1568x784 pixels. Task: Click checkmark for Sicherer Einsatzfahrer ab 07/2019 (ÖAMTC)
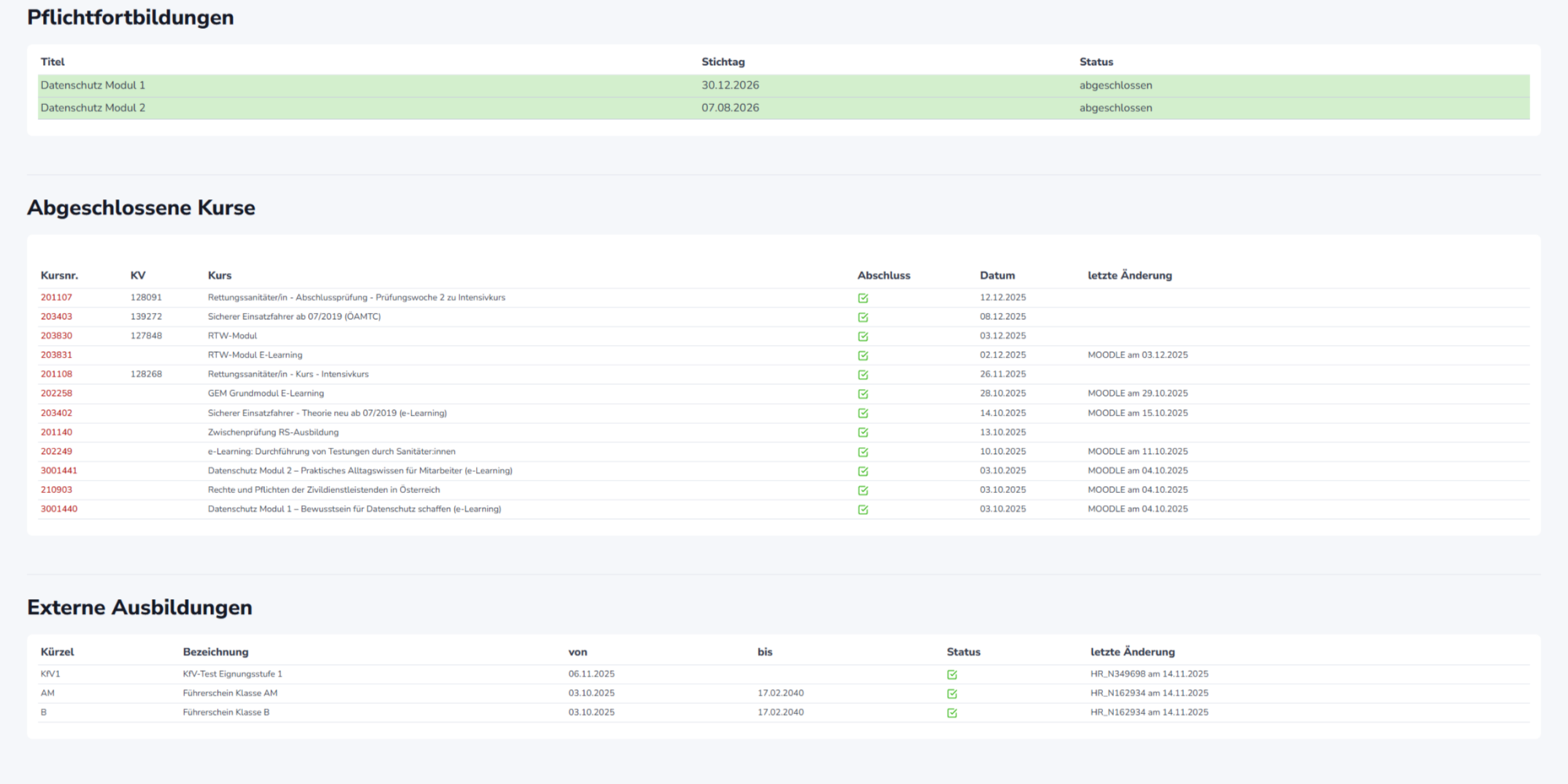pos(862,318)
